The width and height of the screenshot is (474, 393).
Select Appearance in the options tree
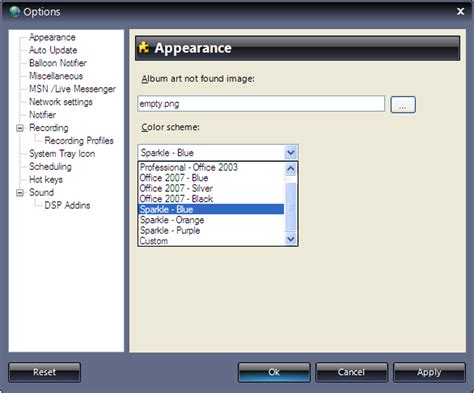pyautogui.click(x=52, y=37)
